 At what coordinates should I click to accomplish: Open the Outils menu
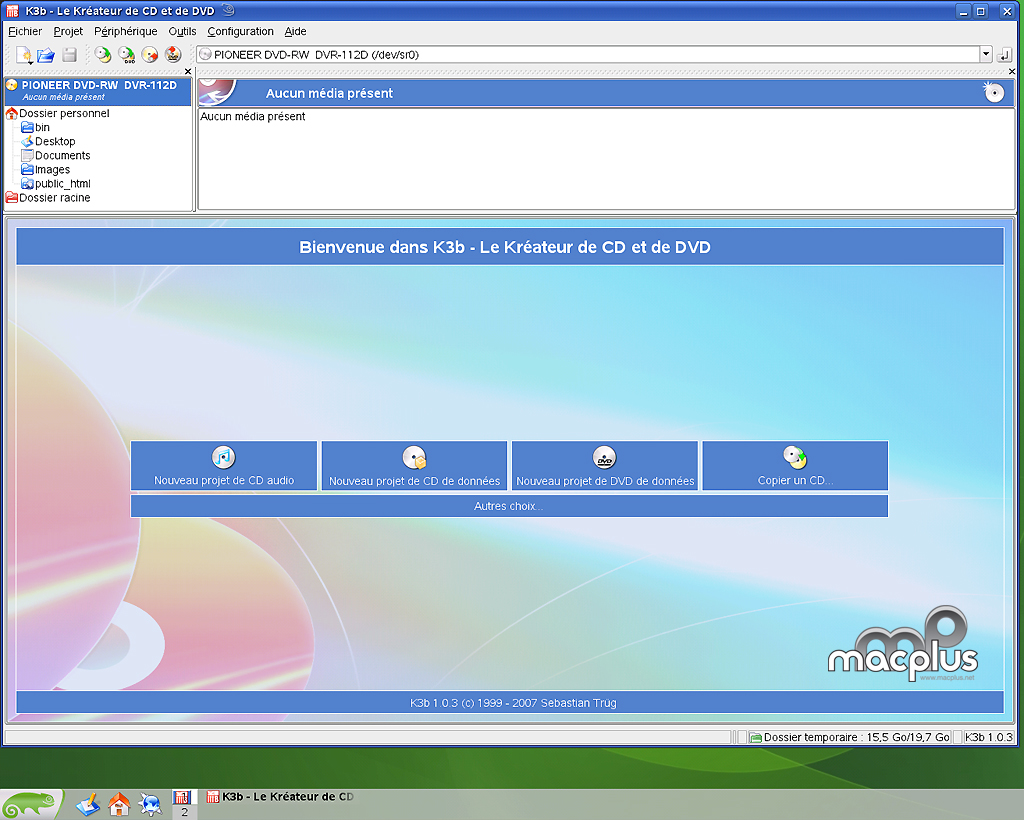(x=182, y=31)
